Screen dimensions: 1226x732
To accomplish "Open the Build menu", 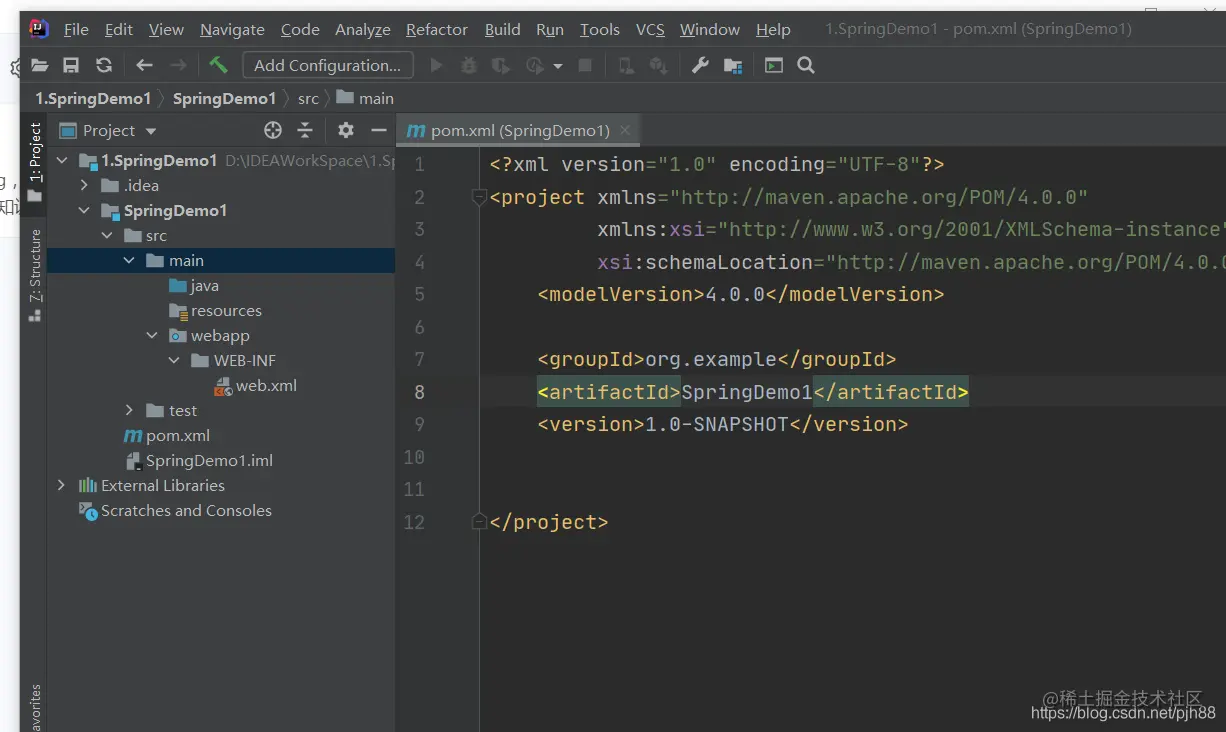I will click(x=503, y=29).
